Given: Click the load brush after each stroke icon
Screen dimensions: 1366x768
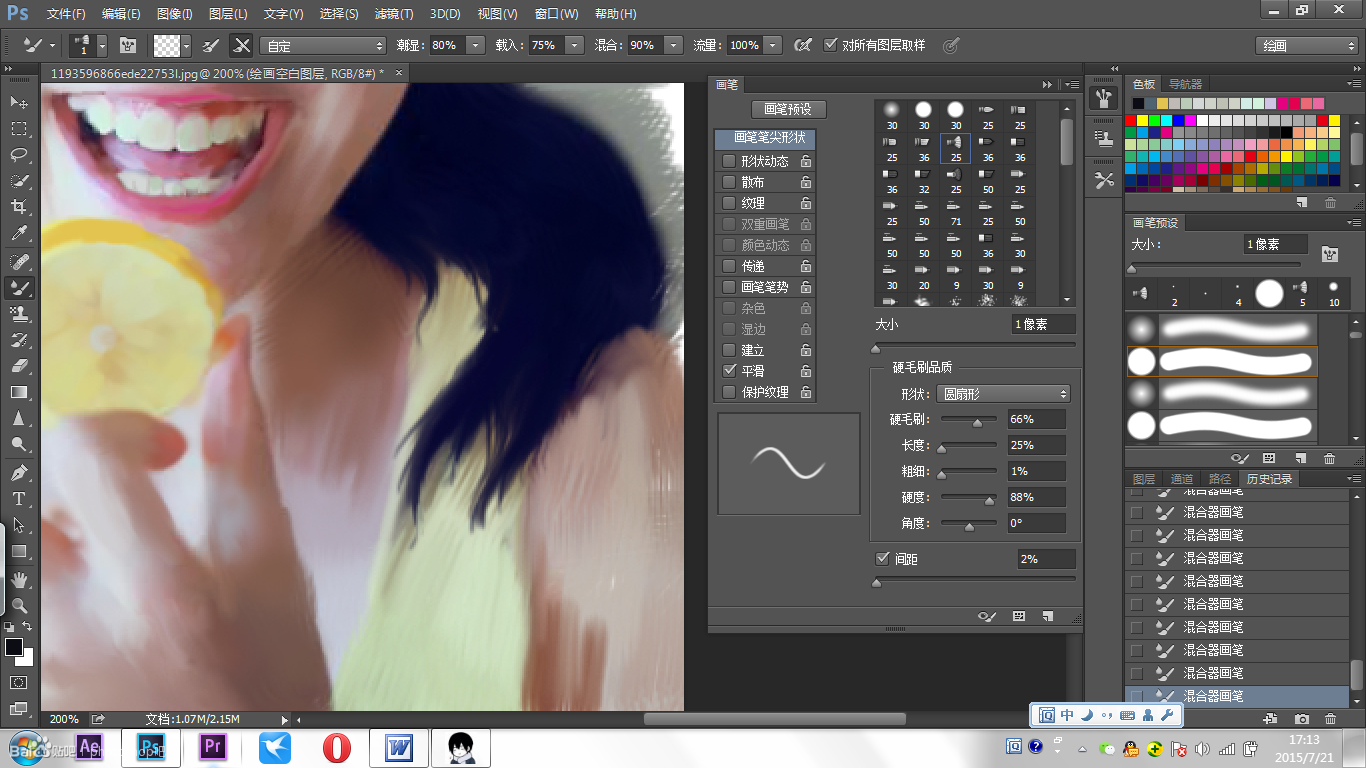Looking at the screenshot, I should click(x=212, y=45).
